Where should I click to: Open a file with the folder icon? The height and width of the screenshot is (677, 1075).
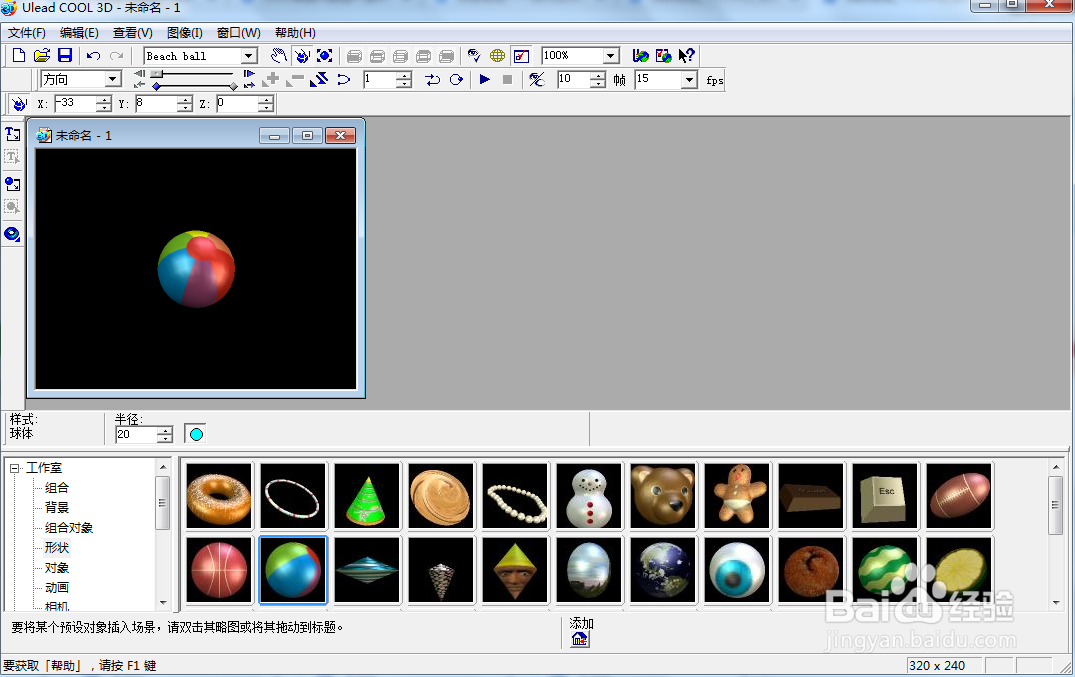pos(42,56)
